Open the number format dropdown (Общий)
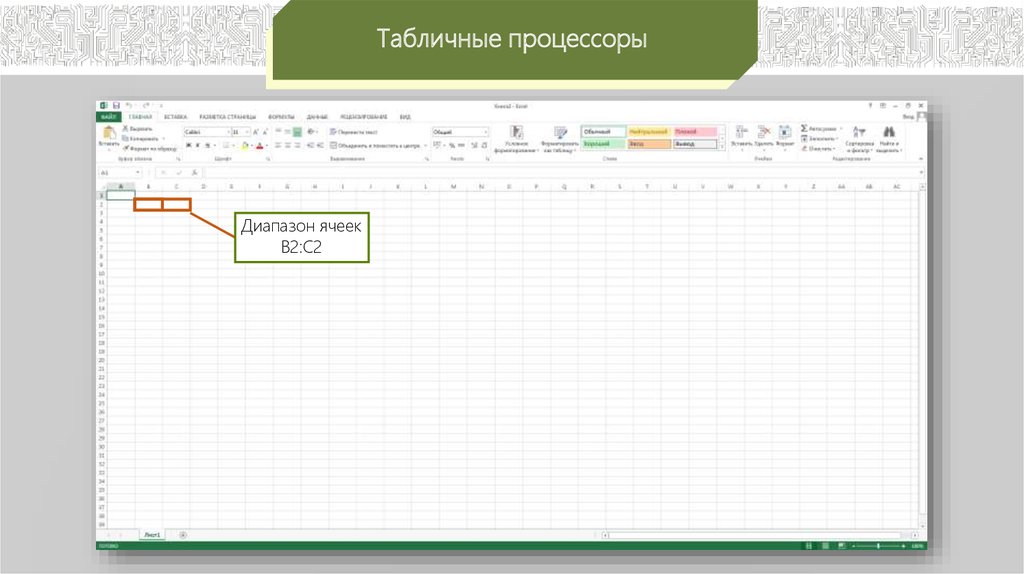 pos(485,132)
